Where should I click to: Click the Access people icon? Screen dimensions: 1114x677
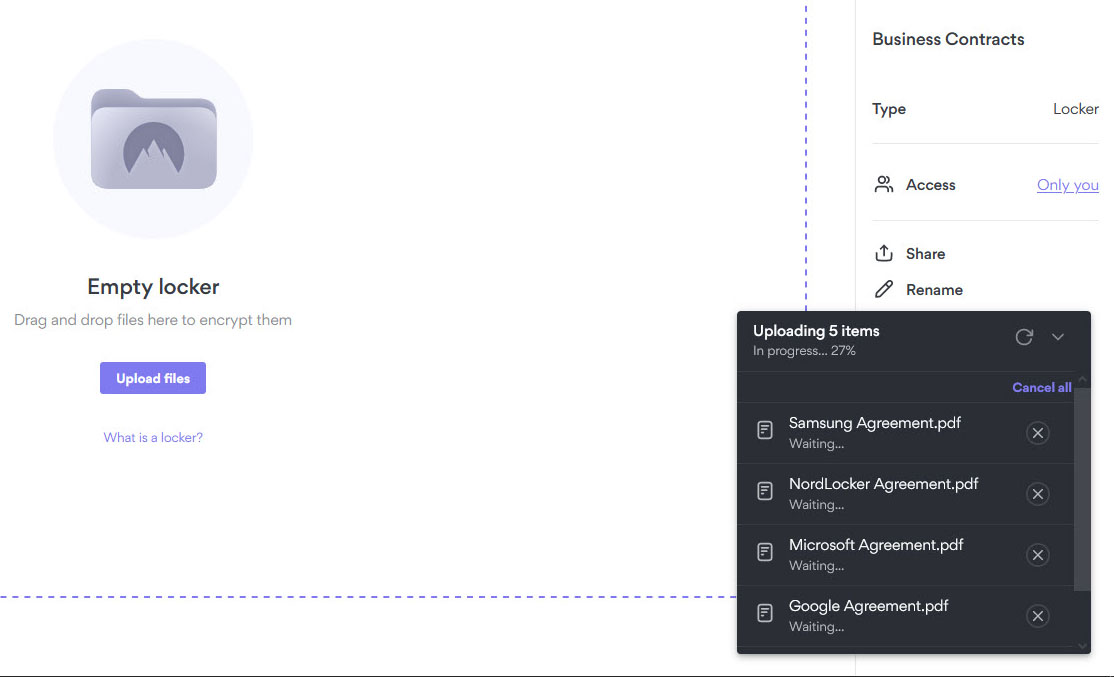tap(883, 185)
